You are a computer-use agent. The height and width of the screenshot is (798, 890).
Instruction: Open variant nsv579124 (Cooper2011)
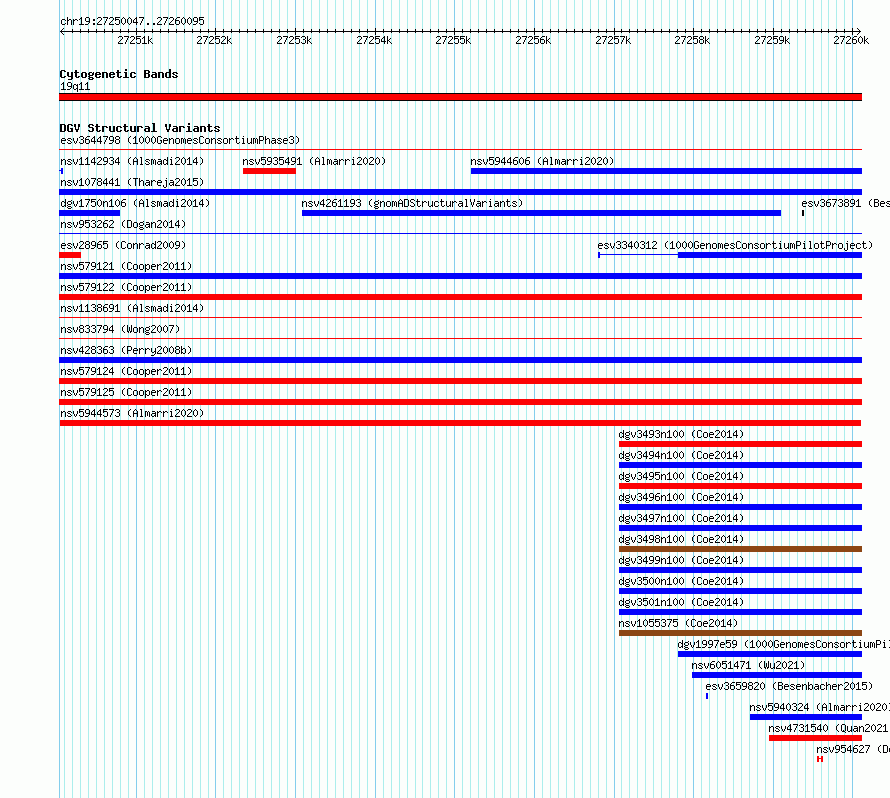(x=126, y=371)
